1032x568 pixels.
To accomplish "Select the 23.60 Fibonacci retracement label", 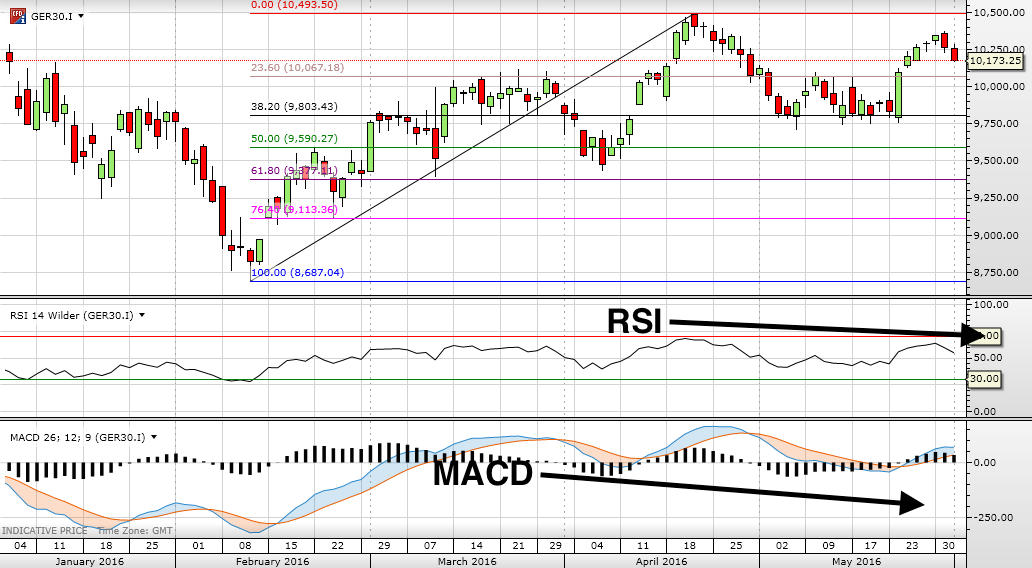I will (x=297, y=68).
